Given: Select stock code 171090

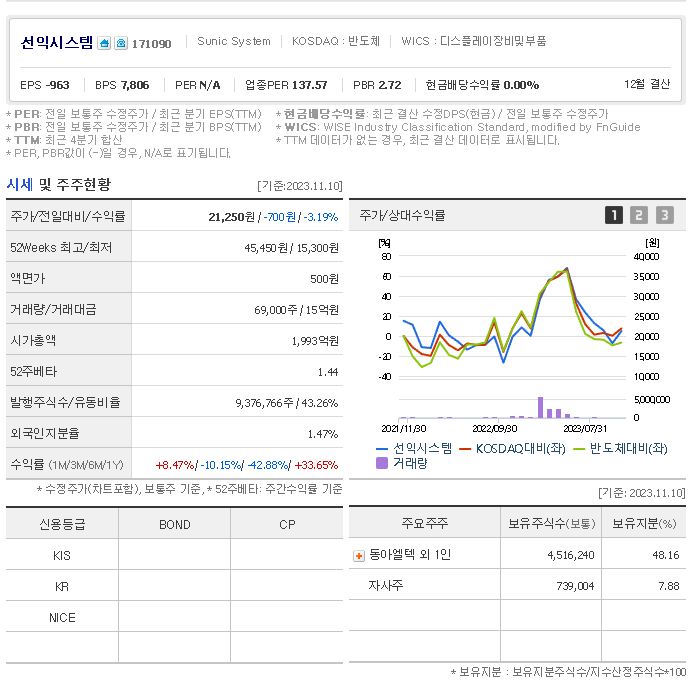Looking at the screenshot, I should pyautogui.click(x=151, y=44).
